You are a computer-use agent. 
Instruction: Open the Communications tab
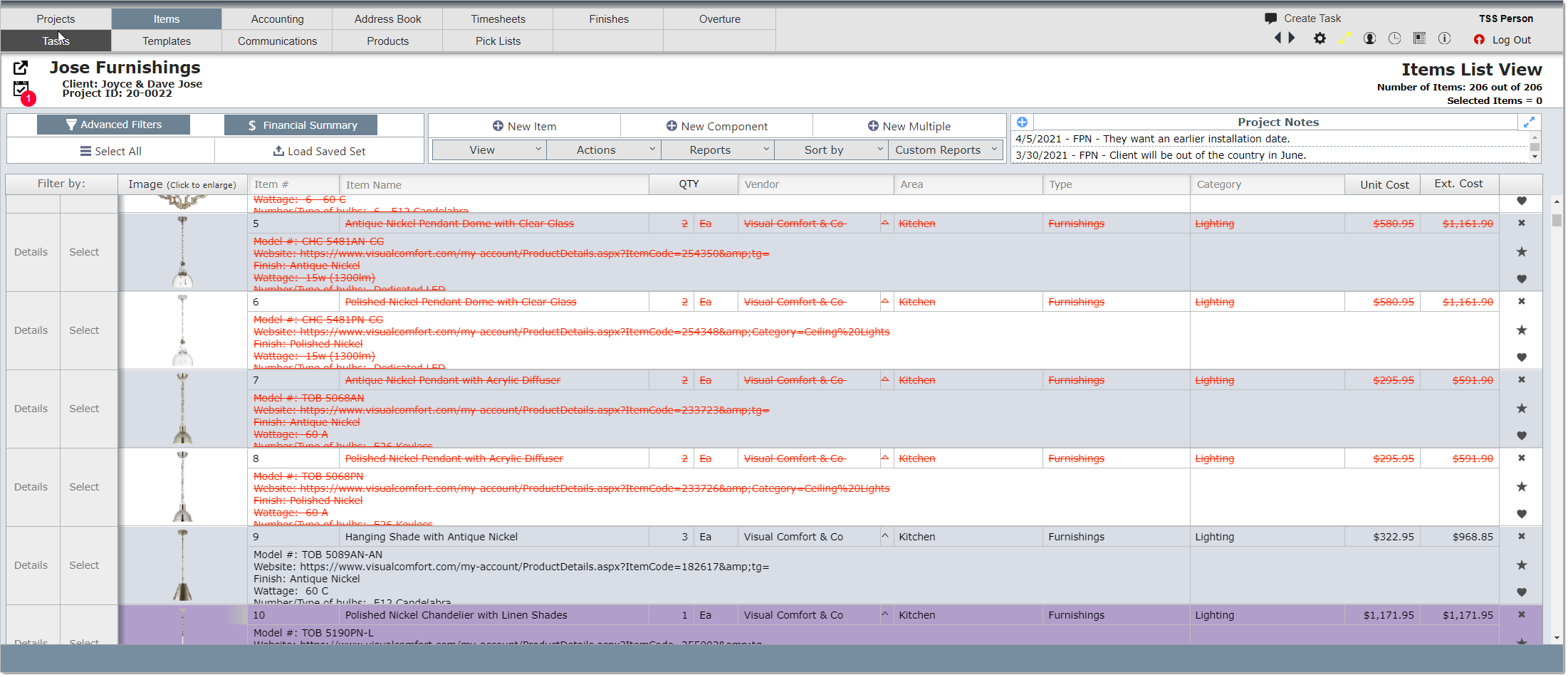pos(277,41)
